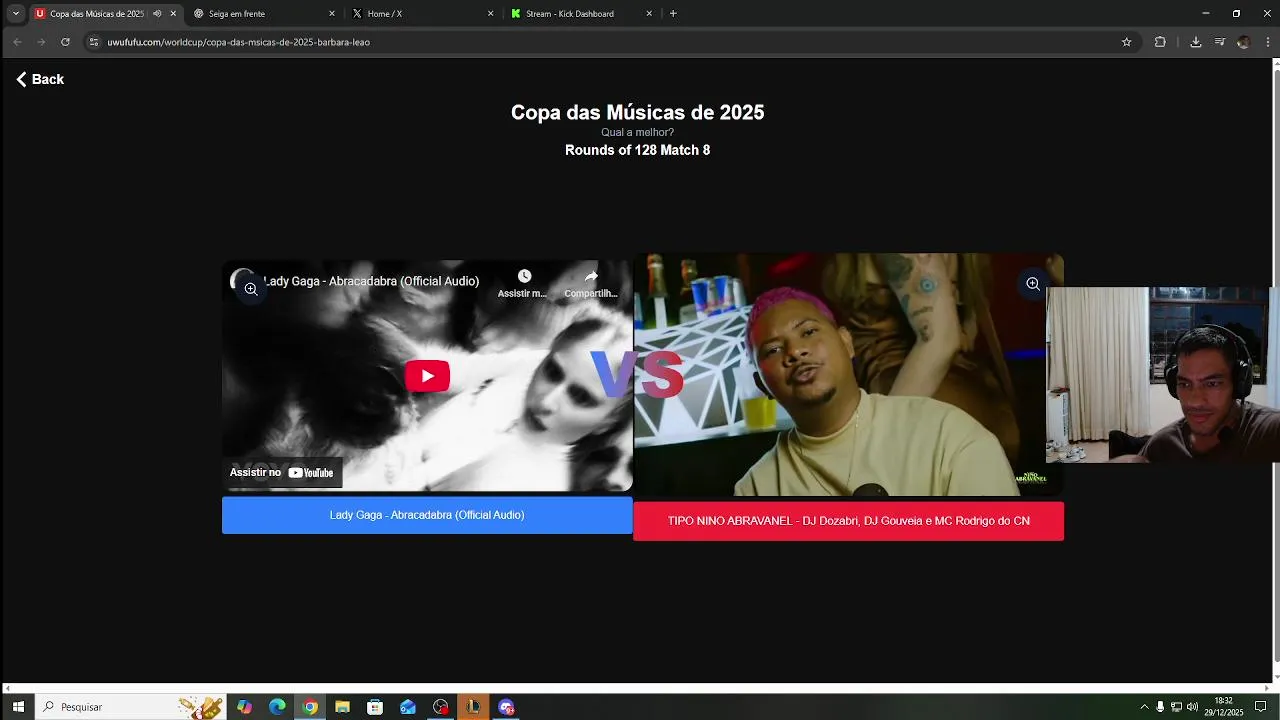This screenshot has width=1280, height=720.
Task: Open the Chrome downloads icon
Action: [x=1195, y=42]
